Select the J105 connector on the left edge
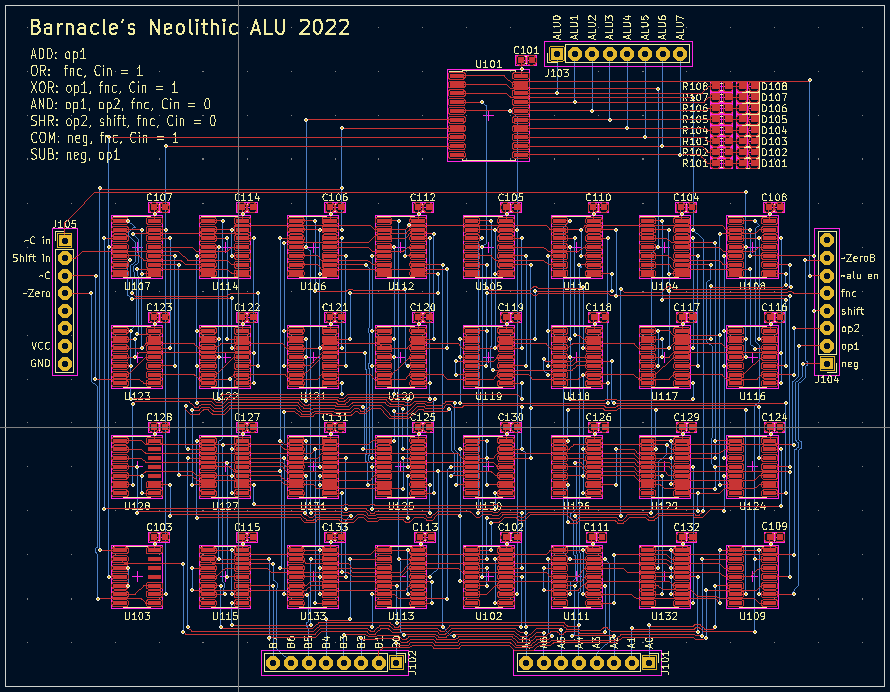The width and height of the screenshot is (890, 692). [x=65, y=302]
